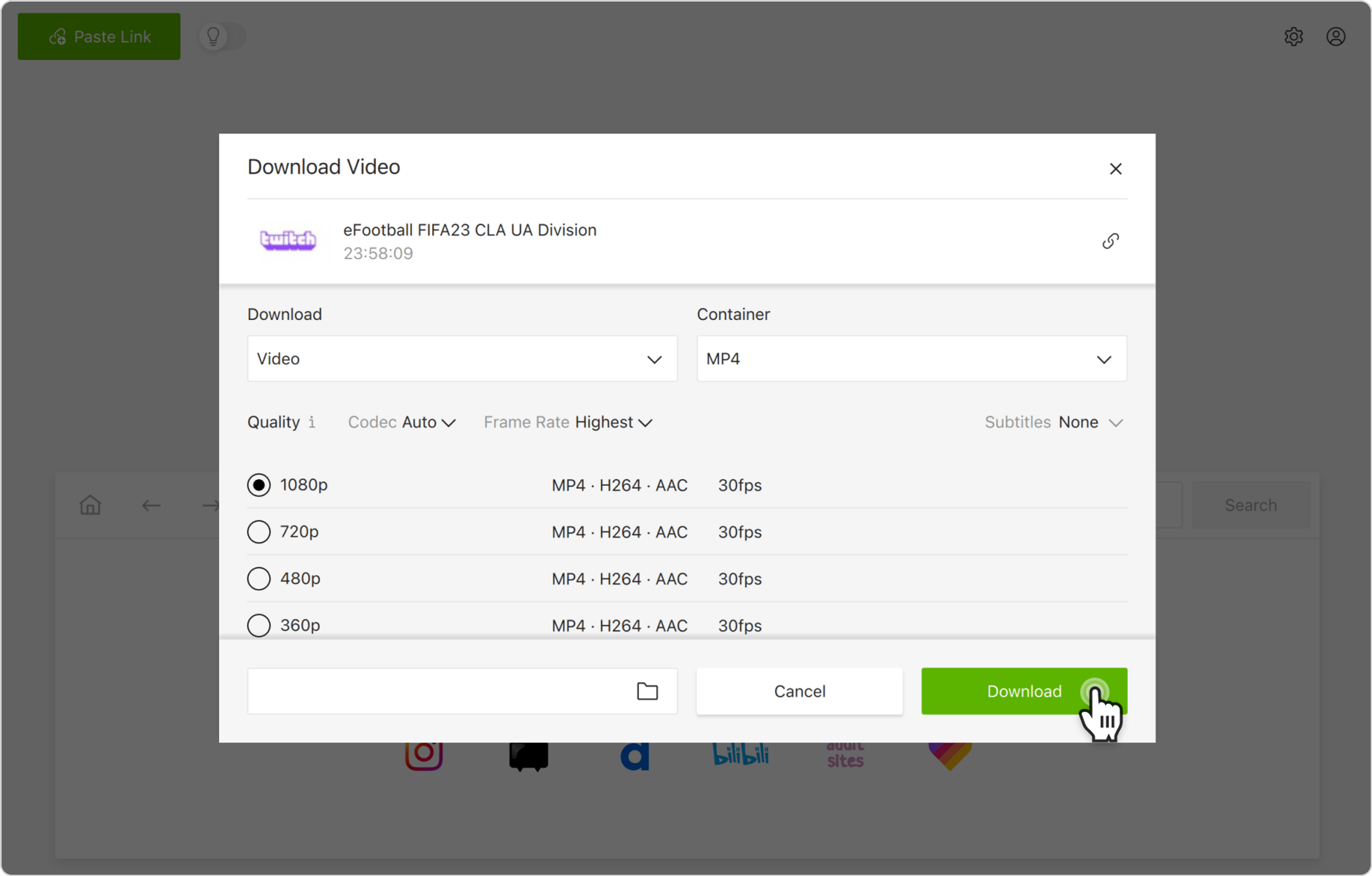Choose 360p quality
The width and height of the screenshot is (1372, 876).
[259, 625]
